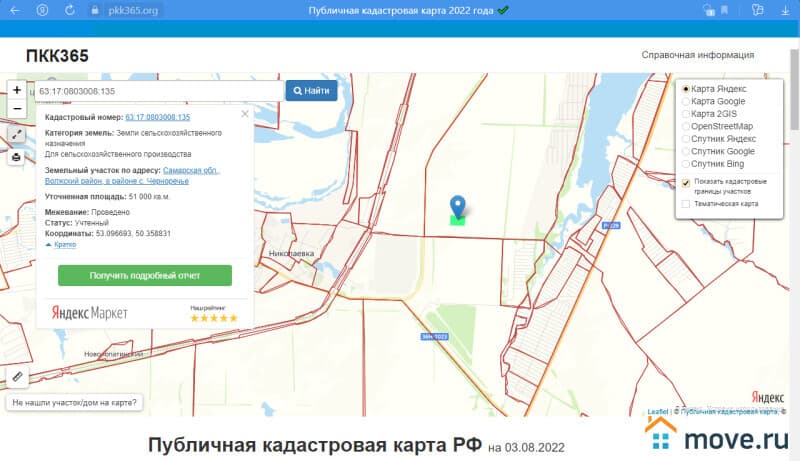Click the padlock security icon
Viewport: 800px width, 461px height.
(94, 10)
